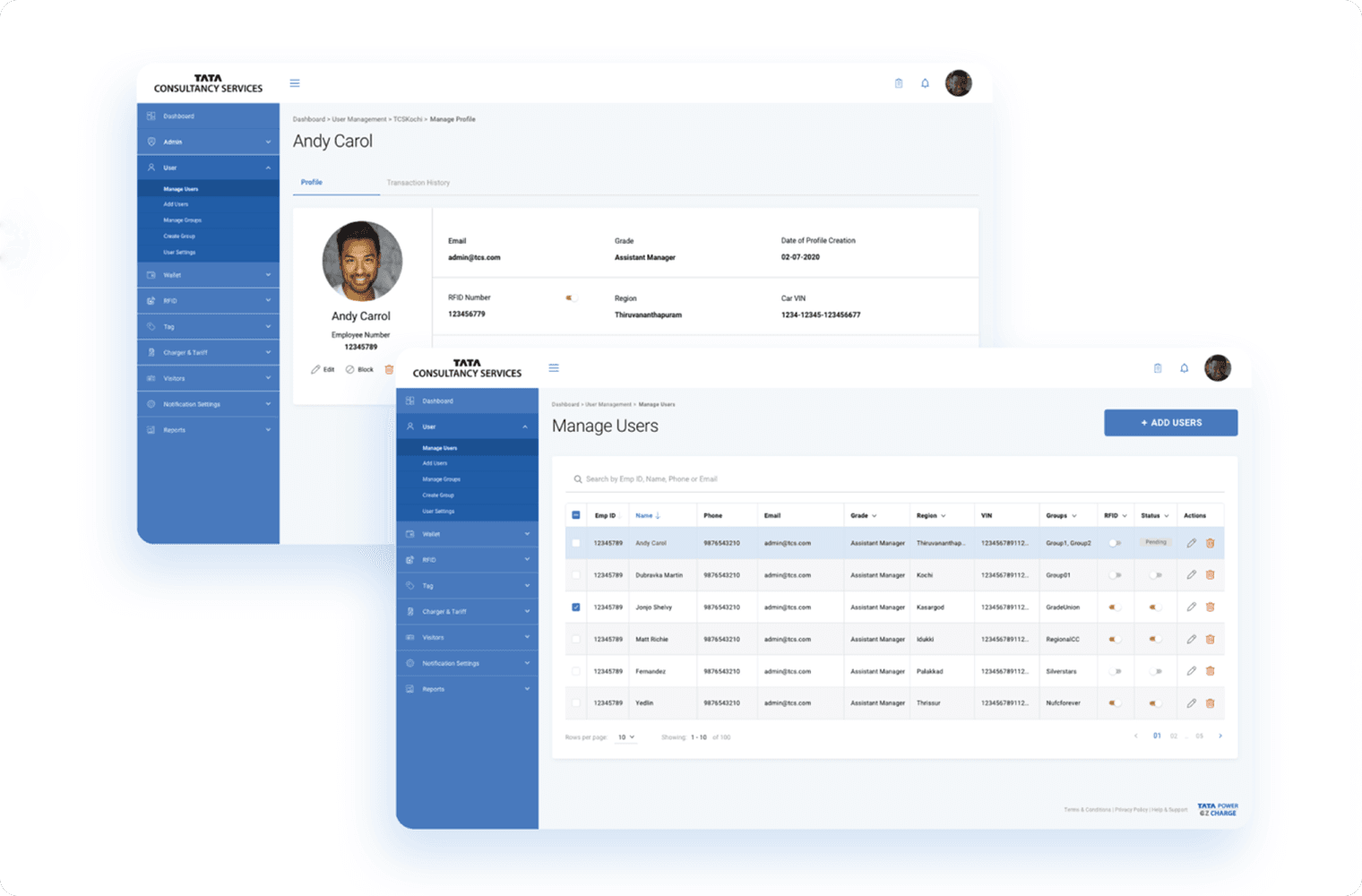Click the clipboard icon in Manage Users header
Screen dimensions: 1362x896
click(1158, 368)
